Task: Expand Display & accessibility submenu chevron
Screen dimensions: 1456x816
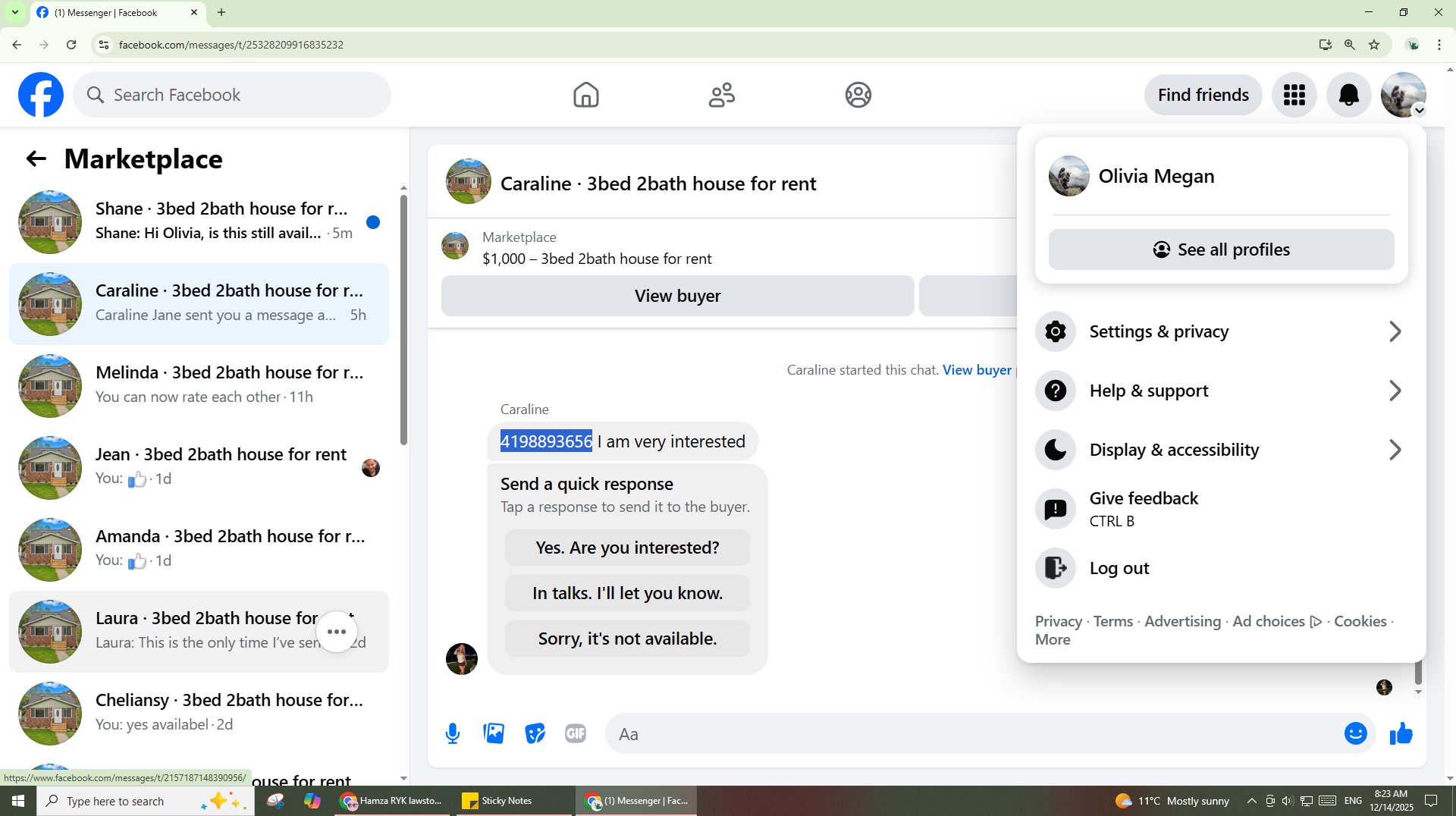Action: coord(1395,450)
